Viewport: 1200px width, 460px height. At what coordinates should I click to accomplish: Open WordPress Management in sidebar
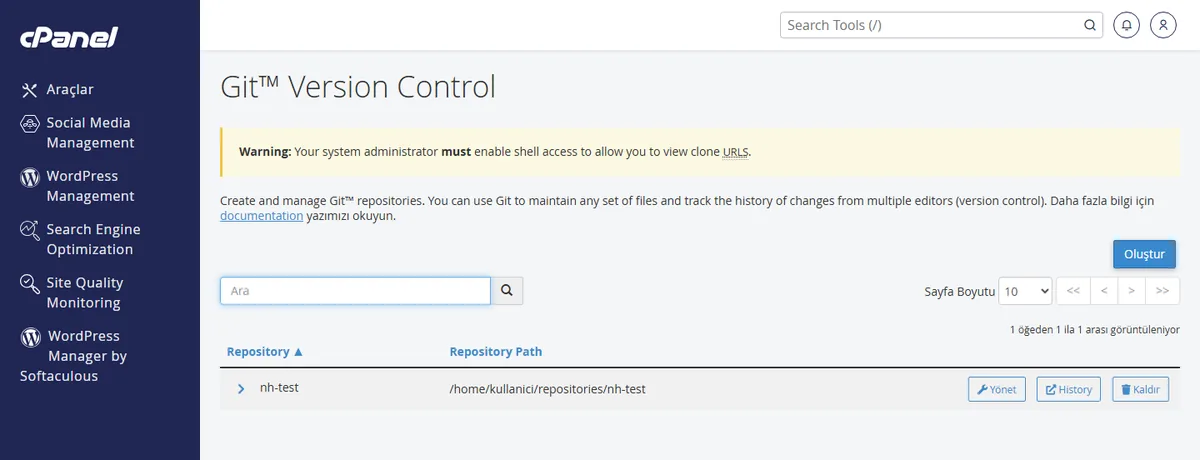click(x=90, y=186)
